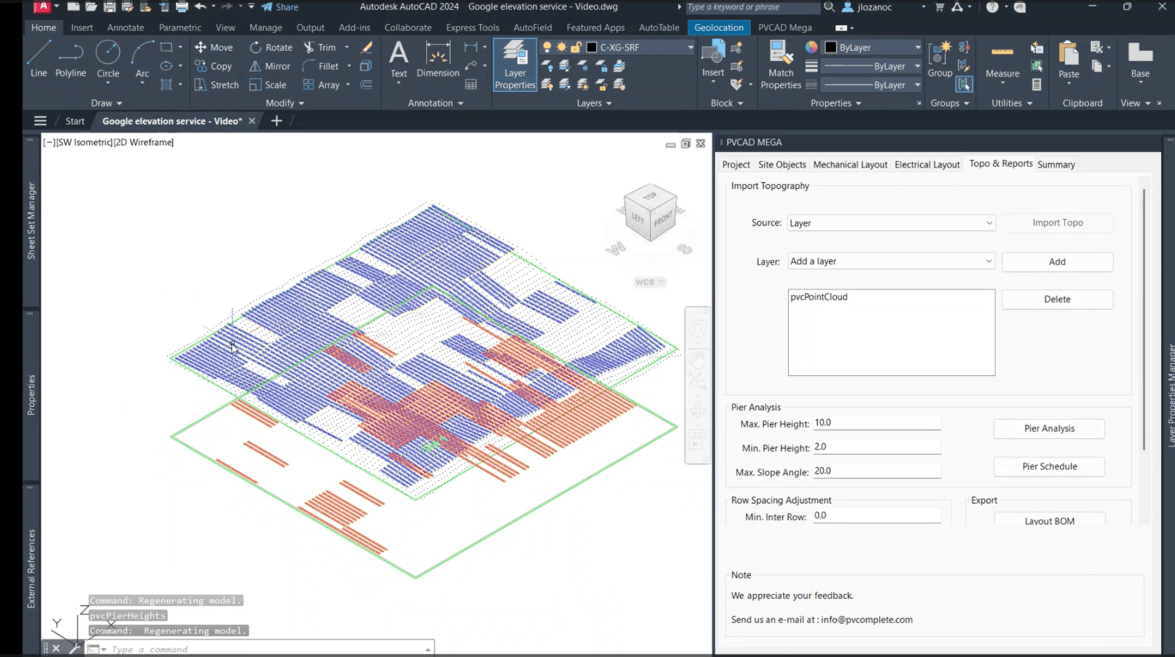
Task: Select the Measure tool
Action: pyautogui.click(x=1001, y=63)
